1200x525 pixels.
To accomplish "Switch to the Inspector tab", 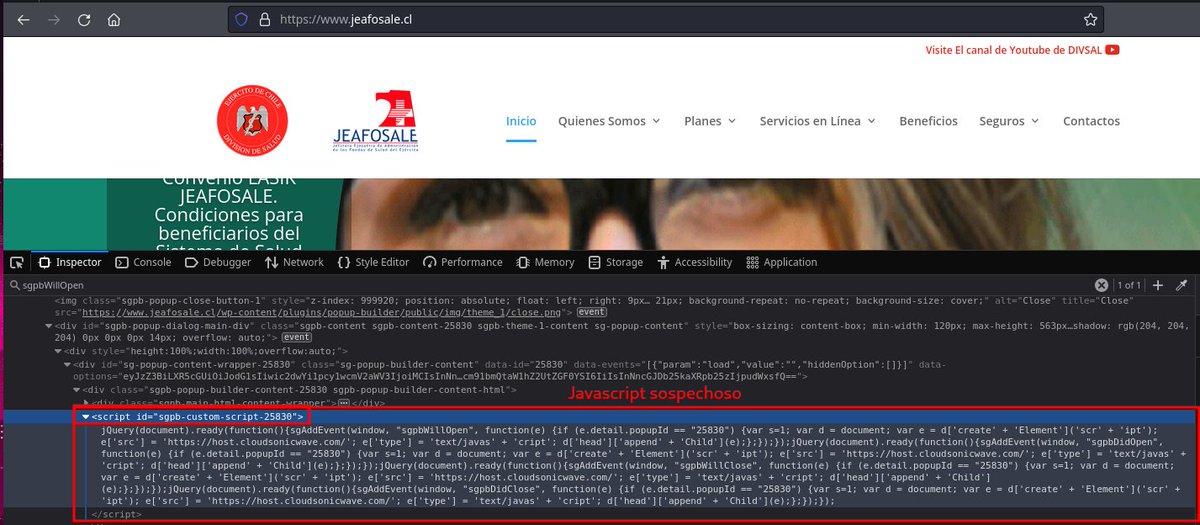I will 69,262.
